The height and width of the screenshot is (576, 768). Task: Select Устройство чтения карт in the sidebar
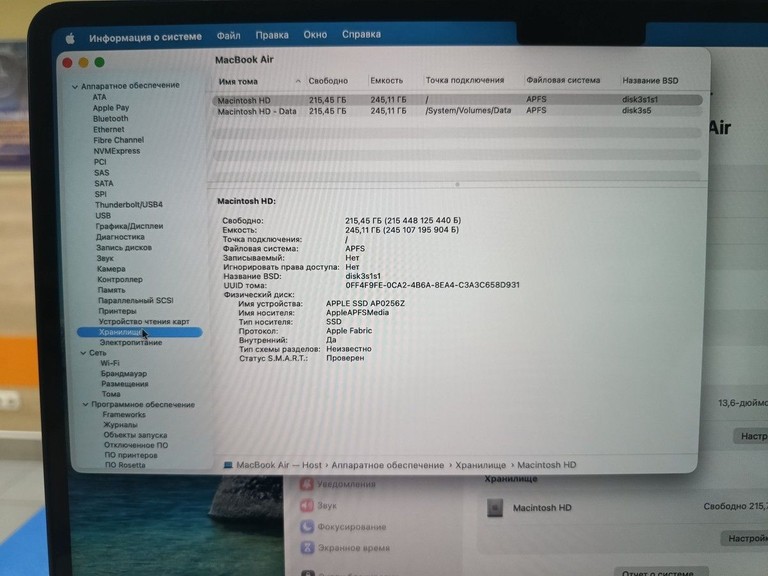click(x=144, y=322)
